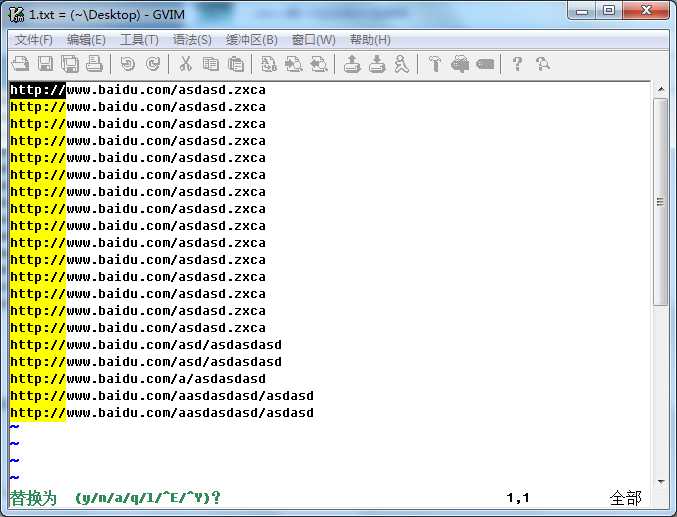
Task: Jump to tag toolbar icon
Action: (x=485, y=64)
